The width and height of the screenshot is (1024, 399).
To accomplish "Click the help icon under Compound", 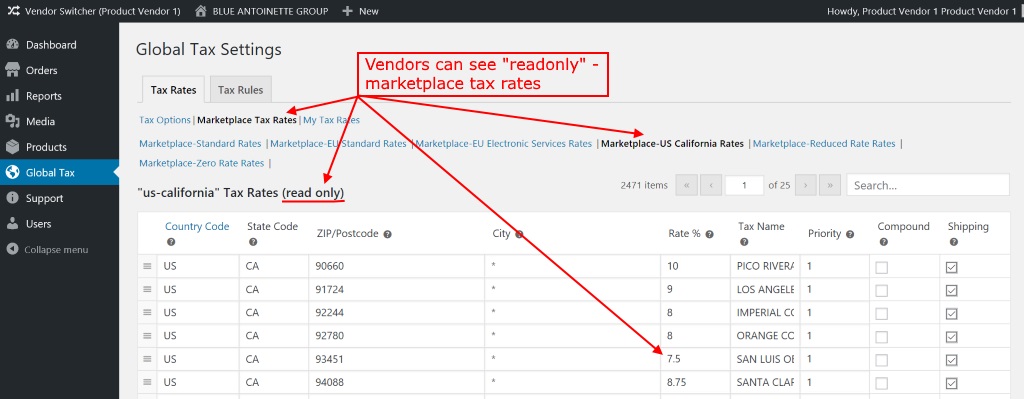I will tap(884, 242).
